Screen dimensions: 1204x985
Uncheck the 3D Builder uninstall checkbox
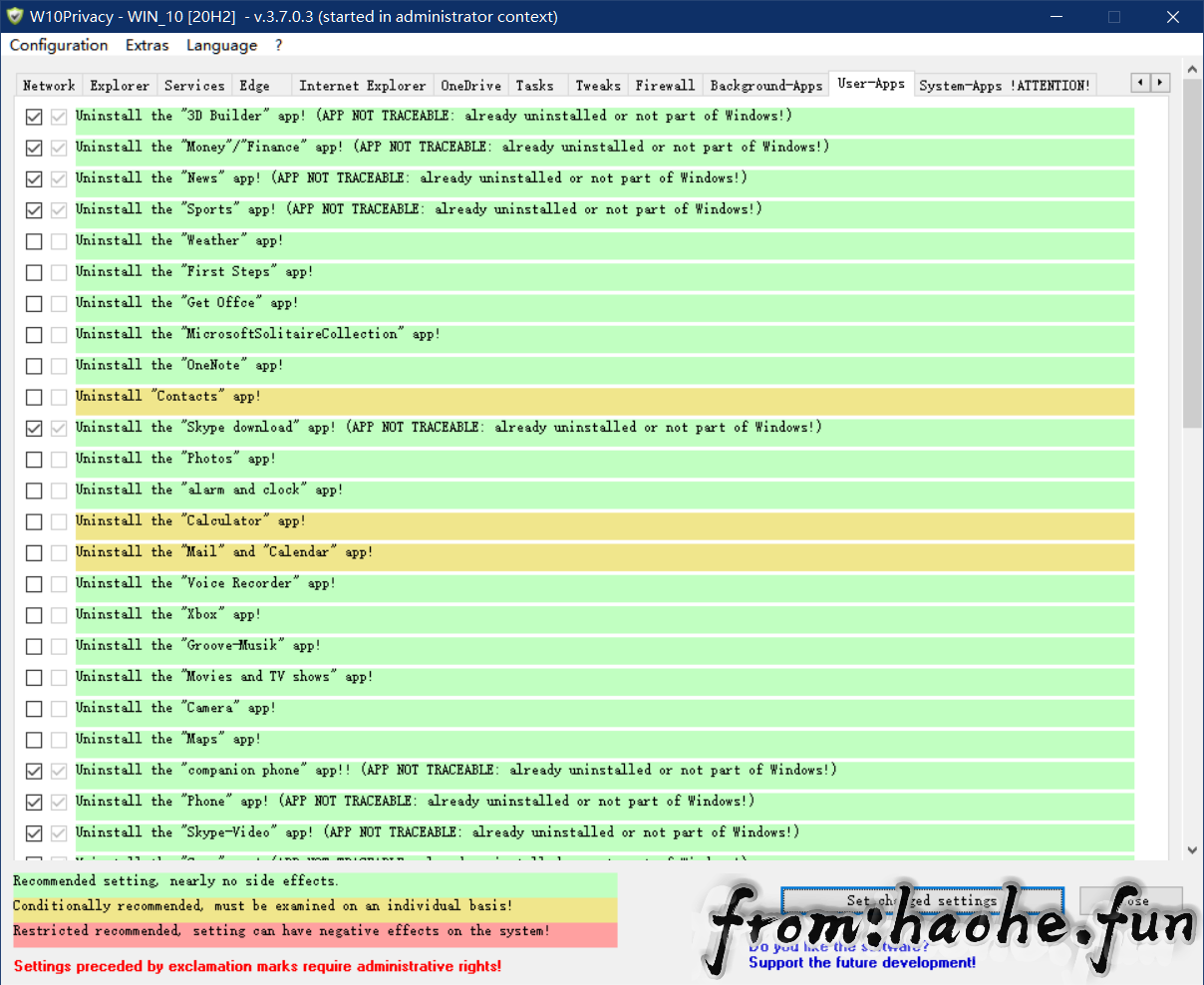pyautogui.click(x=34, y=117)
